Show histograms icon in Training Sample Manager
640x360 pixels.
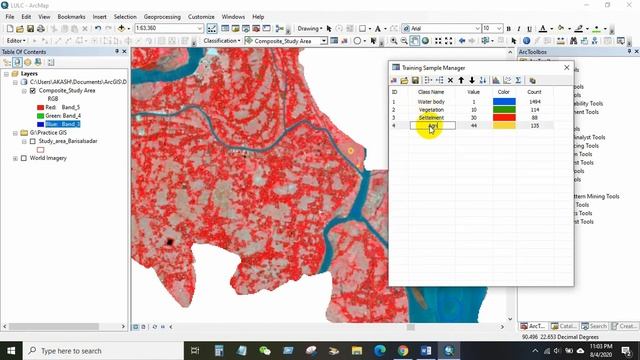(496, 80)
